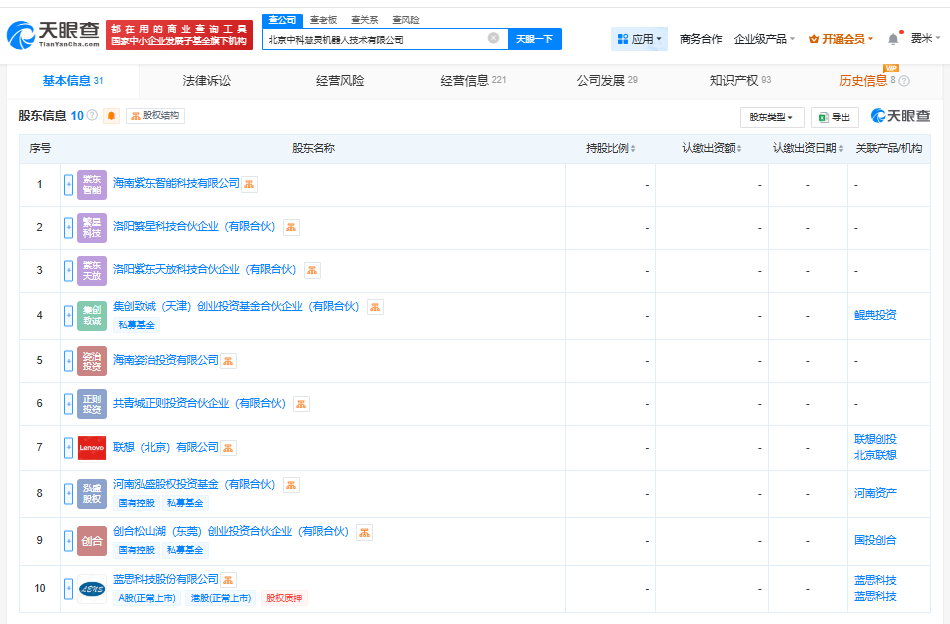Open the 股东类型 dropdown filter
The width and height of the screenshot is (950, 624).
pos(772,117)
